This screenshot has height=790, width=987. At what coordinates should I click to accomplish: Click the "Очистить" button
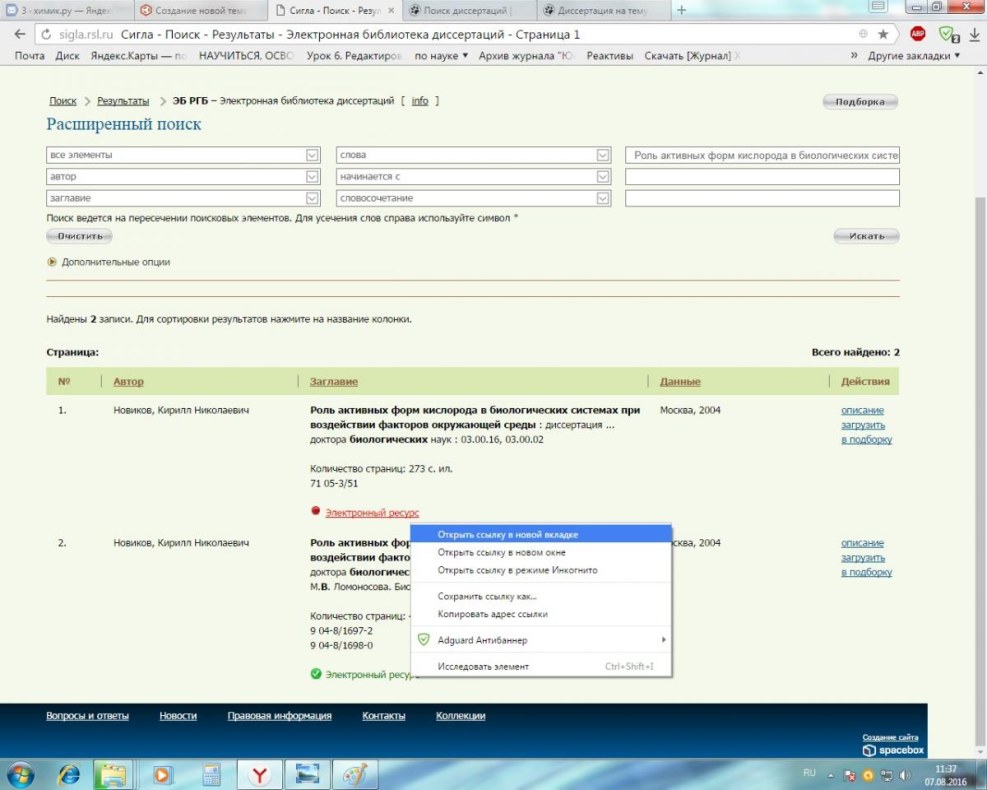[79, 236]
